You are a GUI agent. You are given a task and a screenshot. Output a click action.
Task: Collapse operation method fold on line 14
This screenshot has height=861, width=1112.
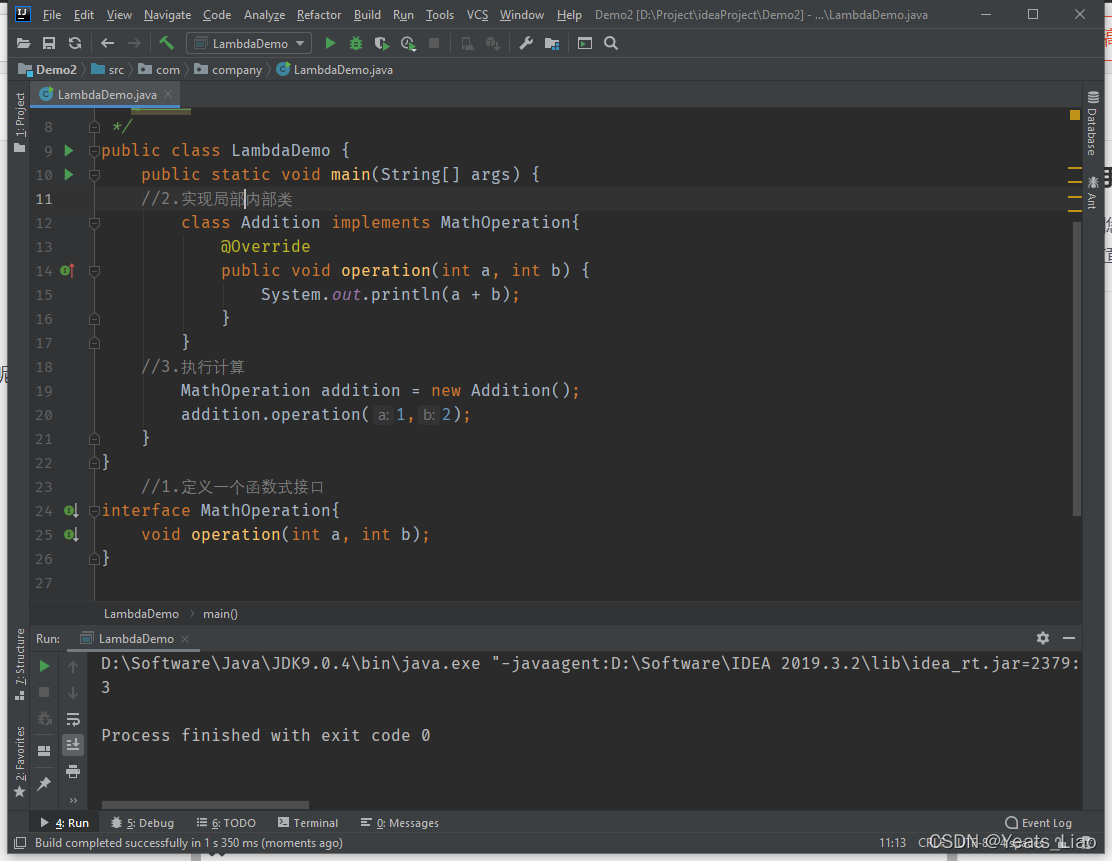[x=94, y=271]
